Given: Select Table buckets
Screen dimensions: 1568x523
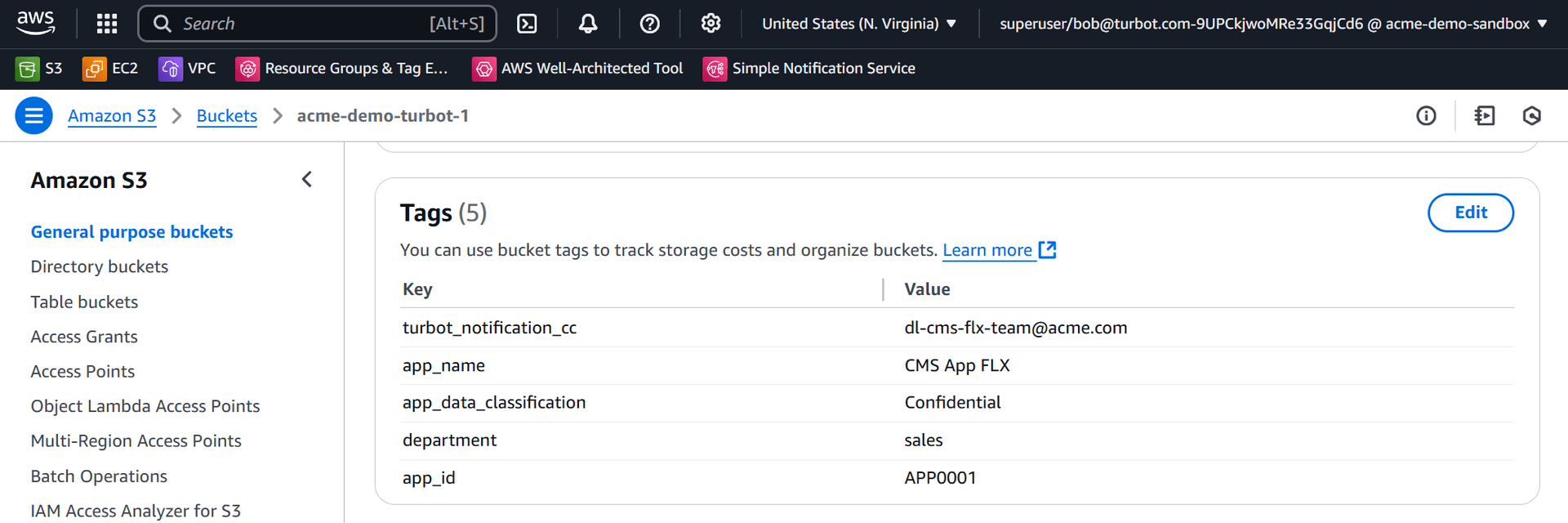Looking at the screenshot, I should (x=84, y=302).
